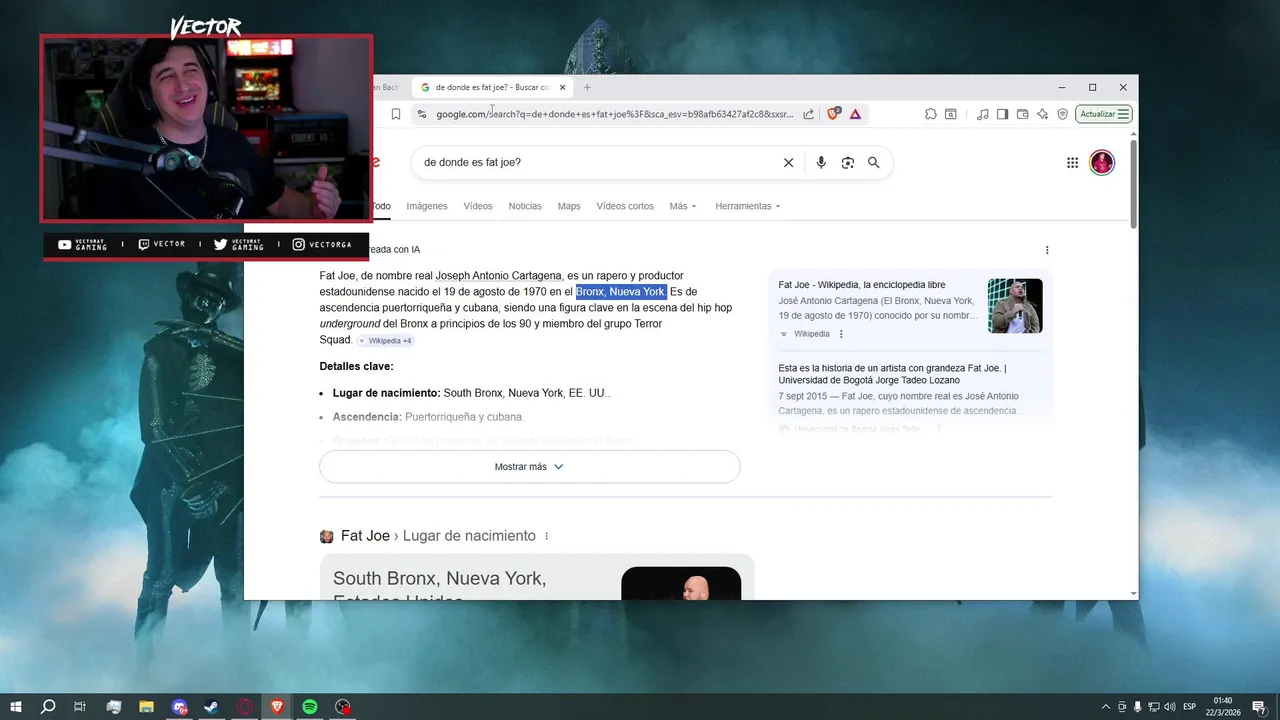Click the volume icon in system tray

point(1171,707)
